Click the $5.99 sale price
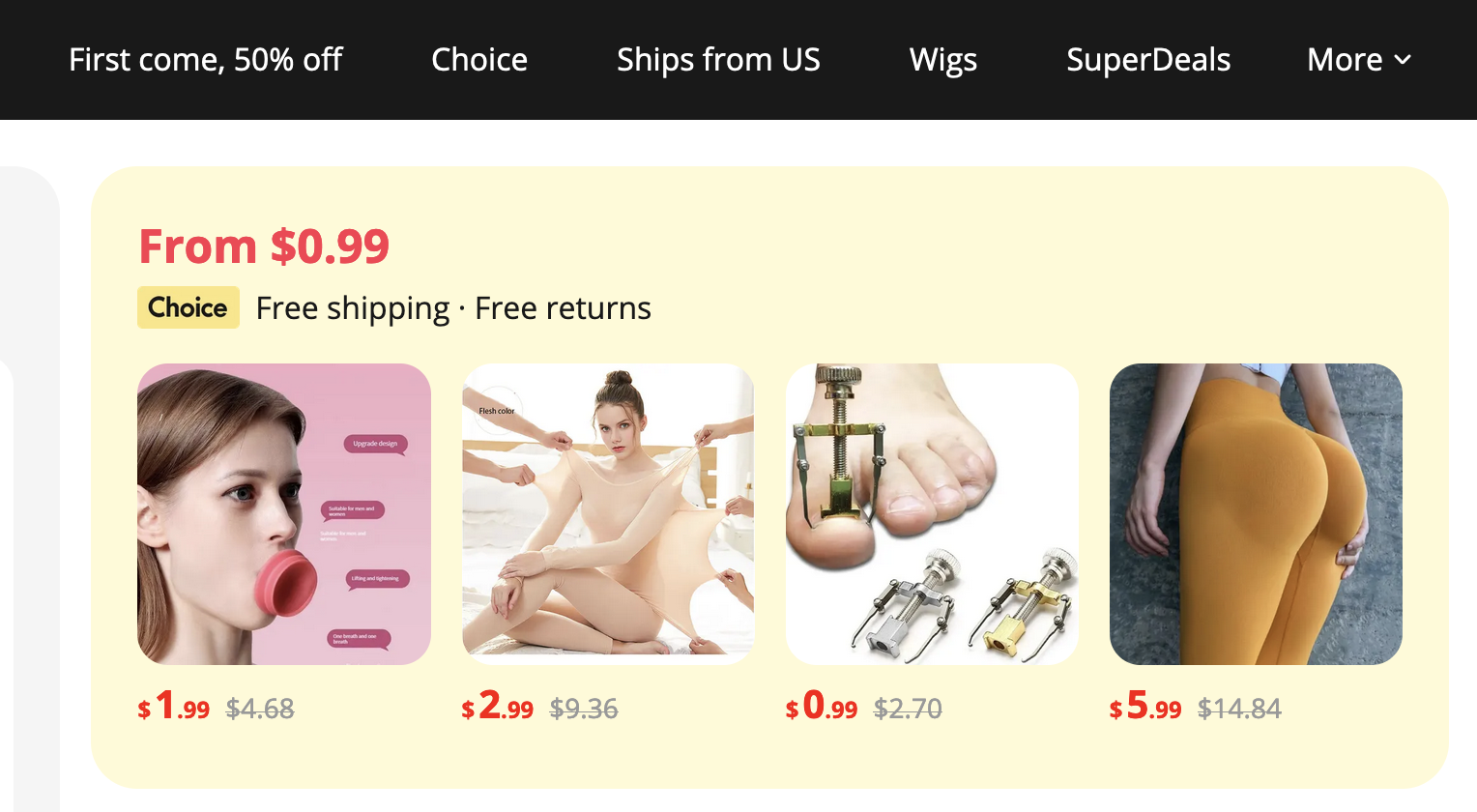Screen dimensions: 1477x812 click(x=1145, y=707)
